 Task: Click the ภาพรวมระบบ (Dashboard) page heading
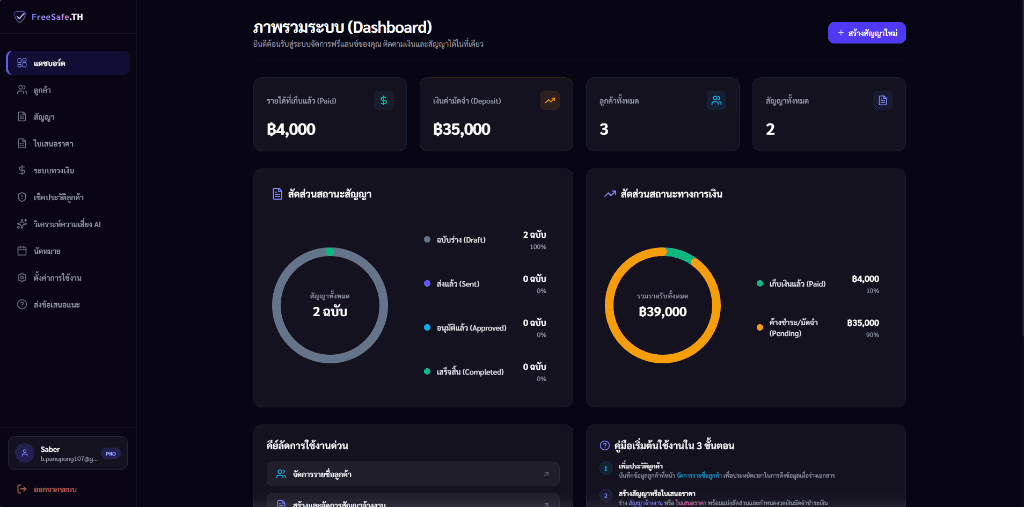[343, 27]
